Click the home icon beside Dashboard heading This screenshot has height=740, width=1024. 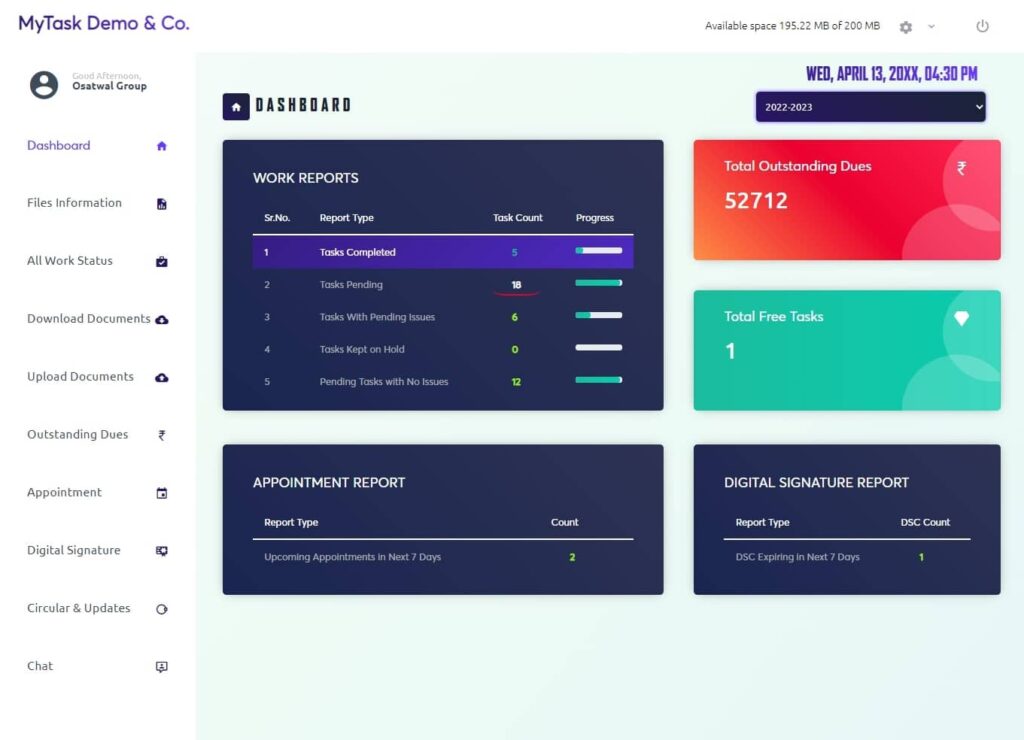[236, 106]
